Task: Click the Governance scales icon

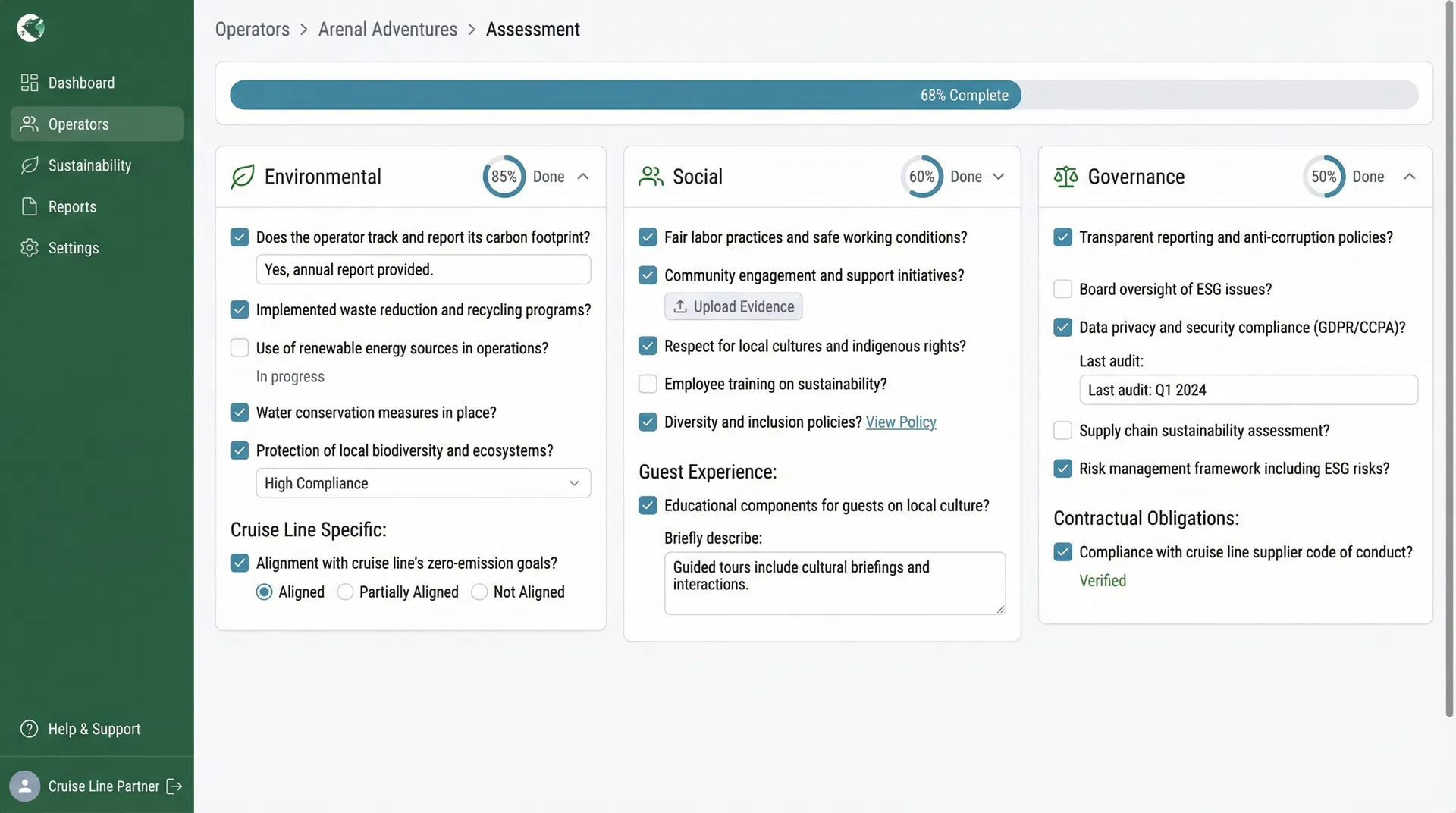Action: [x=1065, y=176]
